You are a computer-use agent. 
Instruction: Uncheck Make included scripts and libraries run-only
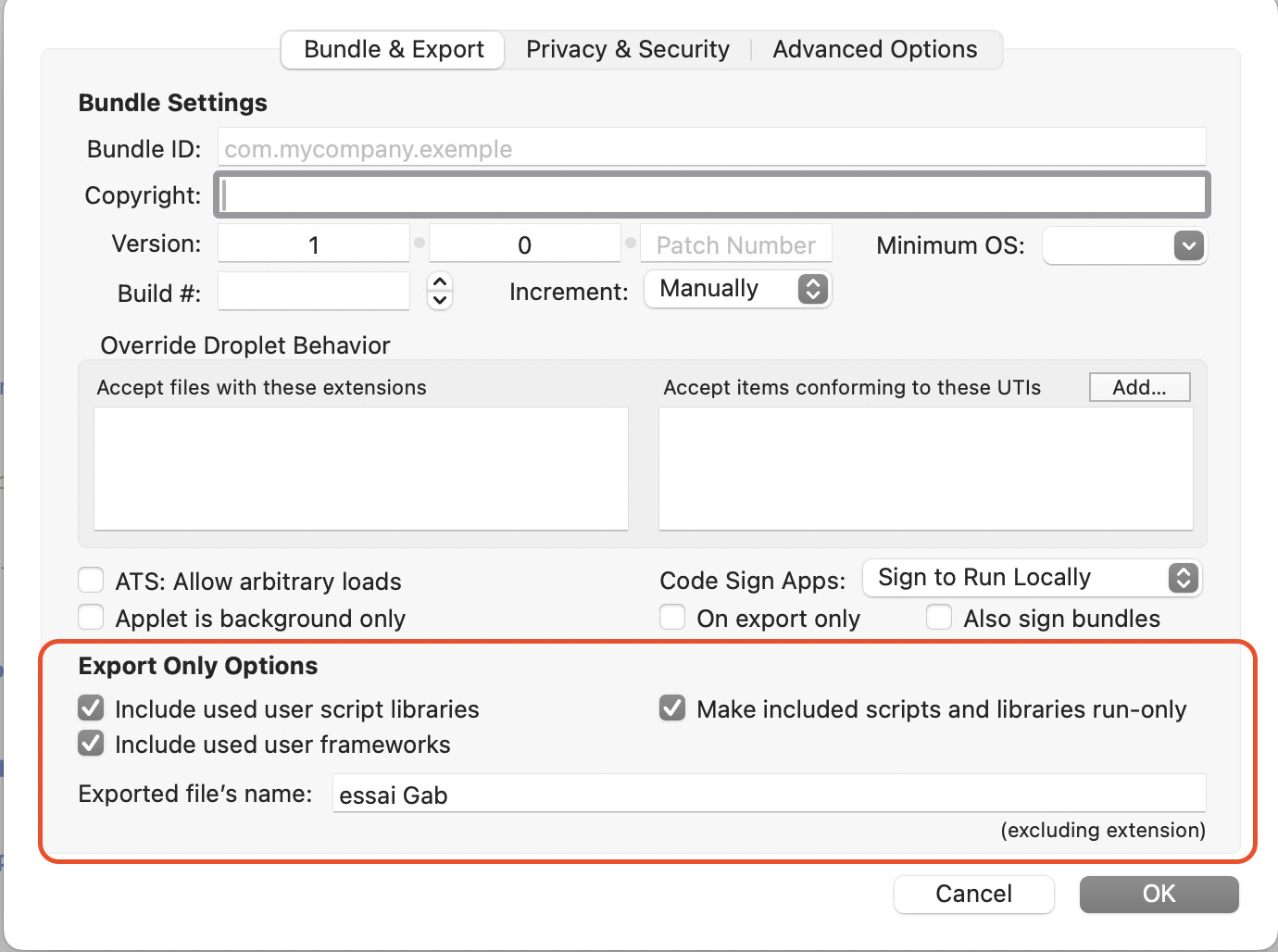(x=672, y=708)
